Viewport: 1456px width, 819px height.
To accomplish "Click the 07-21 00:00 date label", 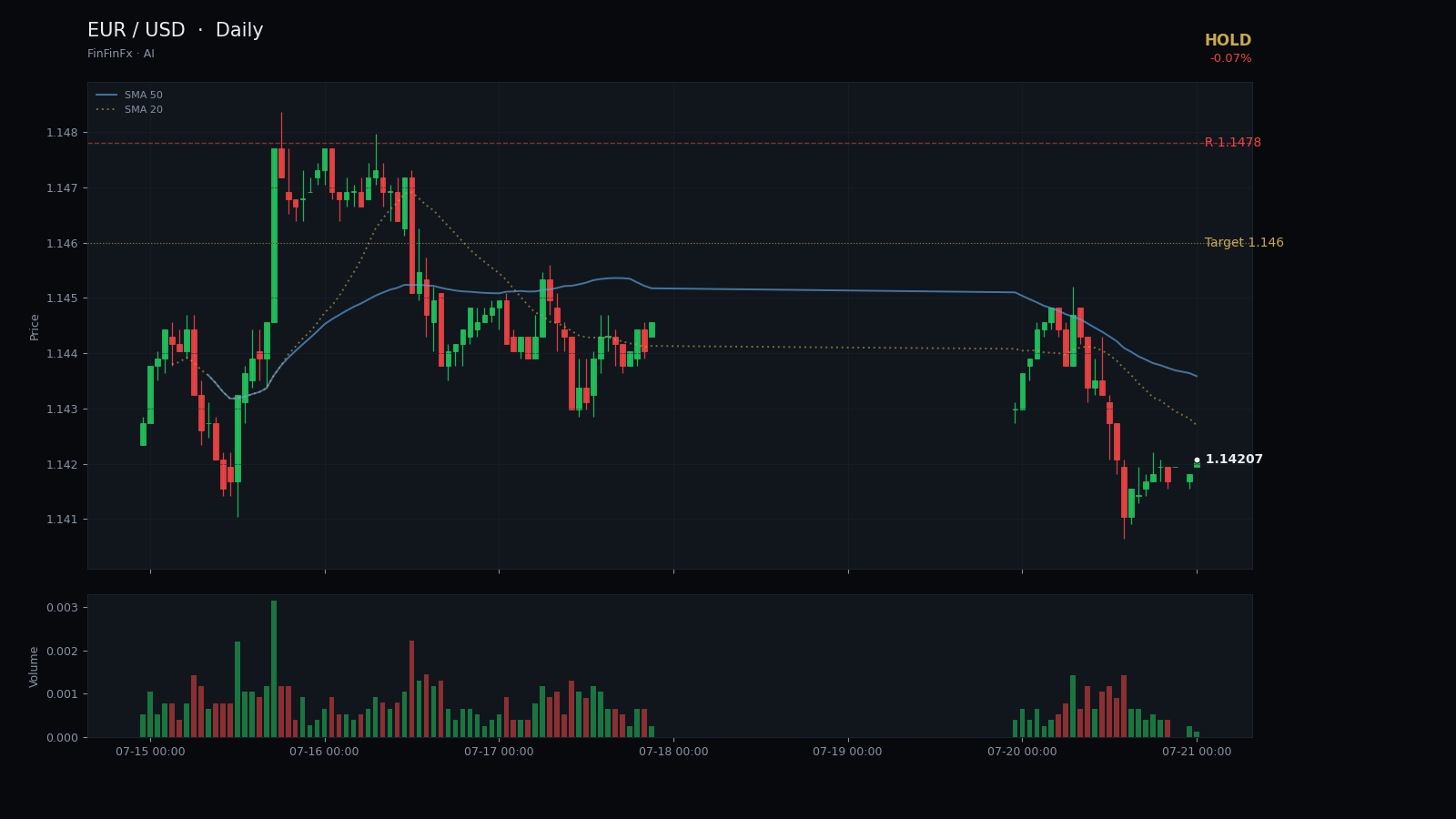I will pos(1197,752).
